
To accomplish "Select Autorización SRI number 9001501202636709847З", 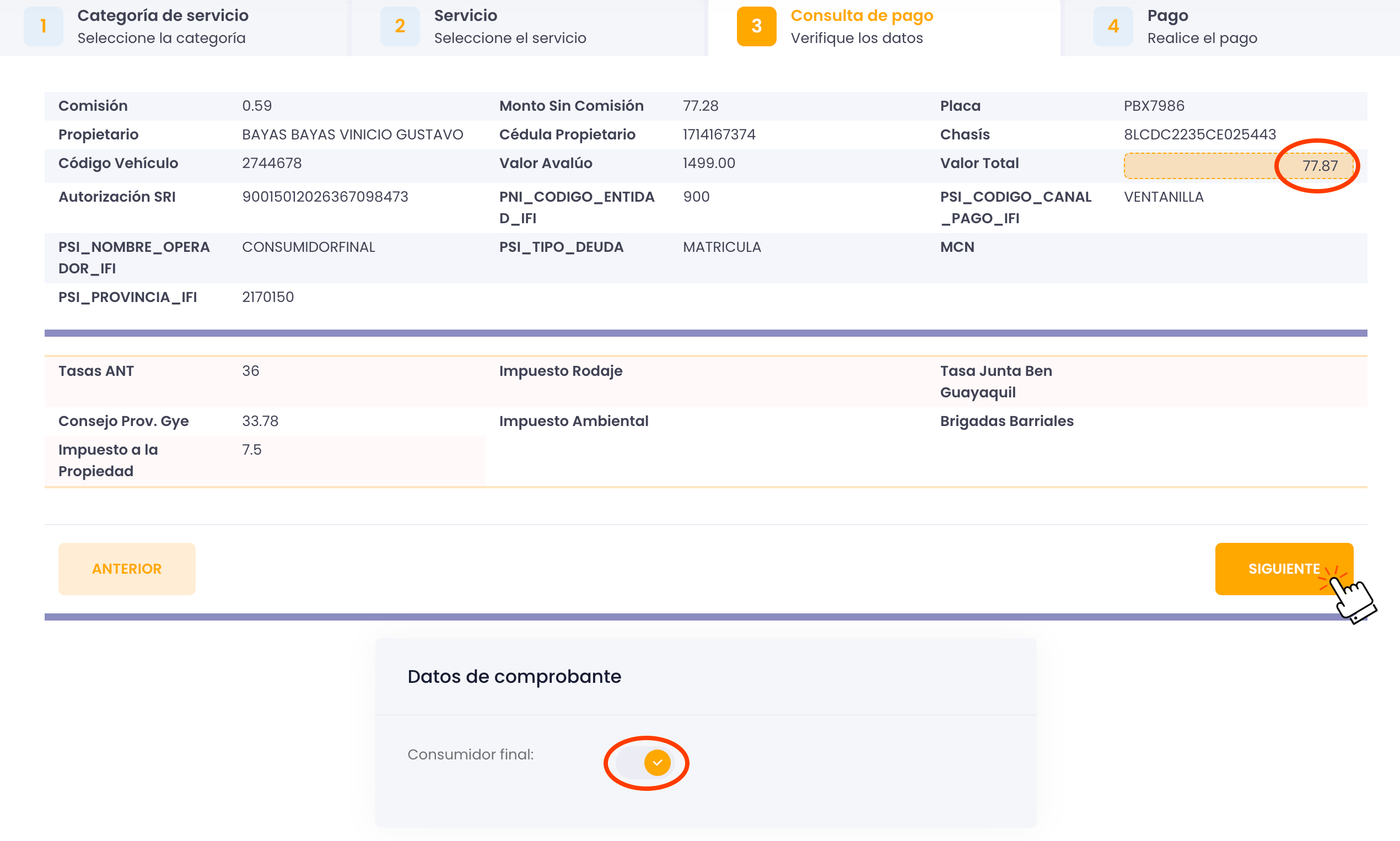I will (x=325, y=197).
